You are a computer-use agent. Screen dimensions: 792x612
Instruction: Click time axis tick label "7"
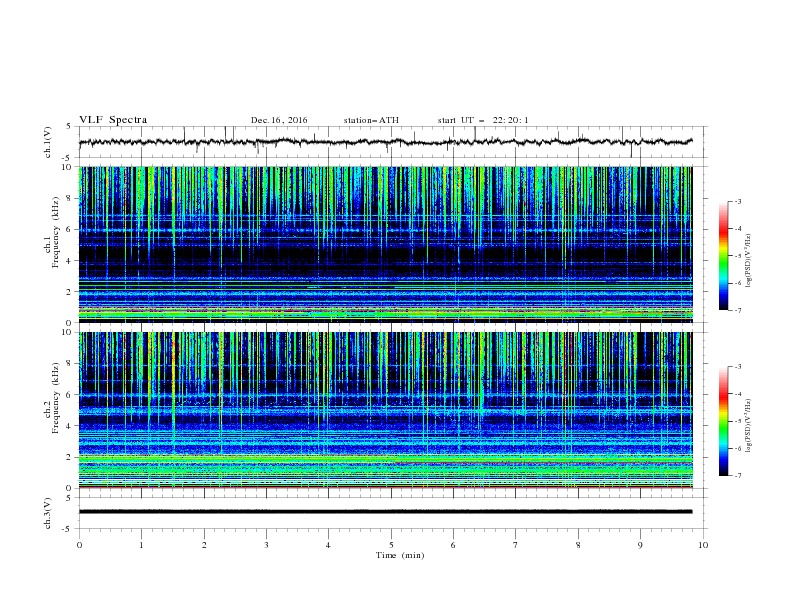pyautogui.click(x=516, y=545)
